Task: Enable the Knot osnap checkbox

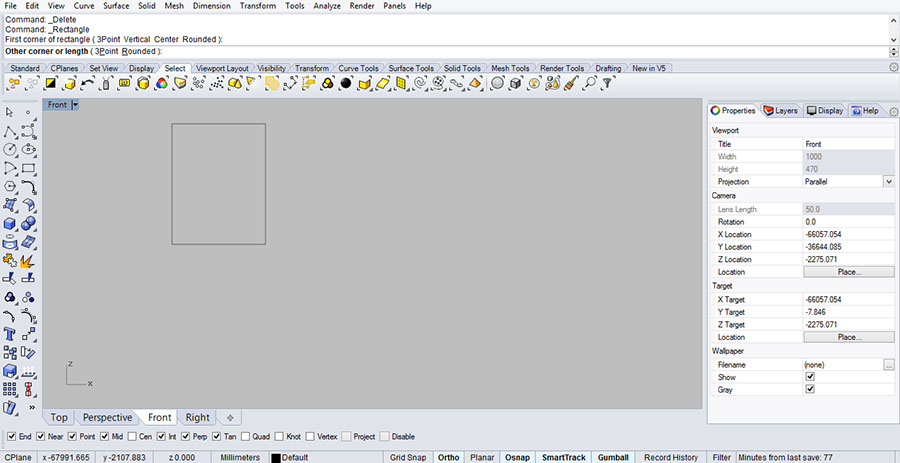Action: click(x=278, y=437)
